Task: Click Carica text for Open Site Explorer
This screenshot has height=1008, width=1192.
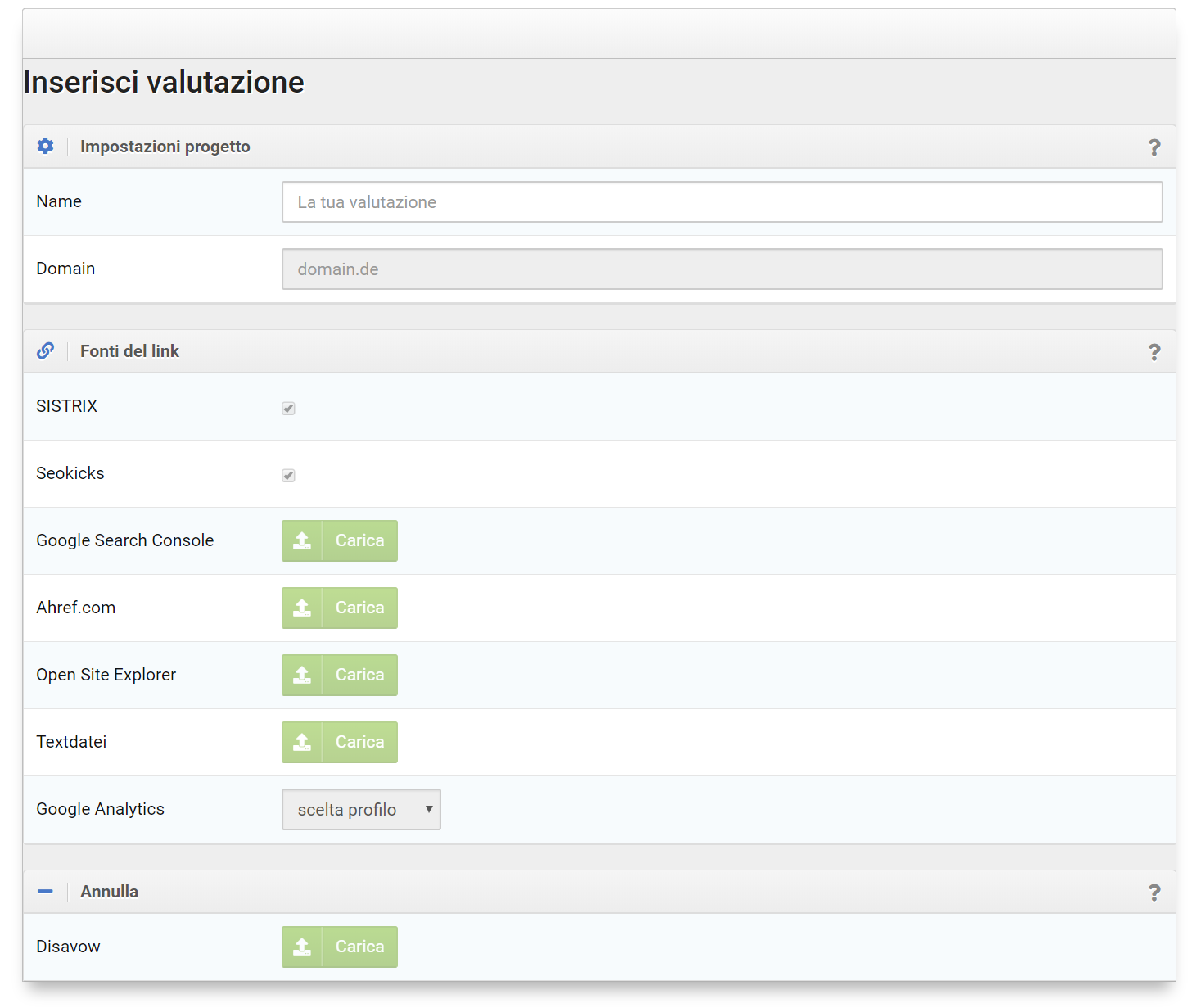Action: [359, 675]
